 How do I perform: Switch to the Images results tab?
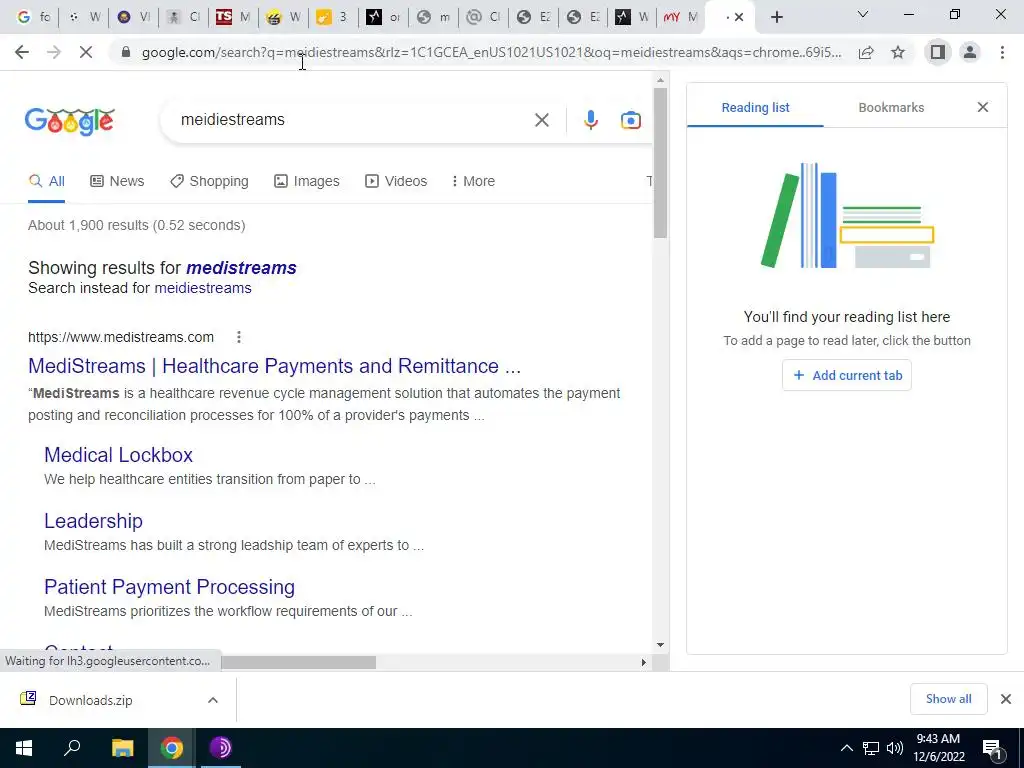click(x=306, y=181)
